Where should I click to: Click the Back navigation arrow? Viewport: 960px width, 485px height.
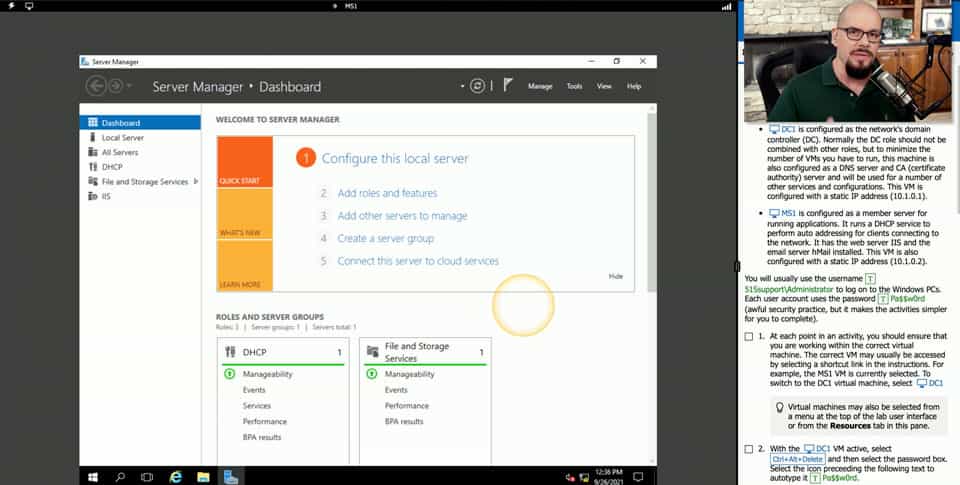[x=96, y=86]
